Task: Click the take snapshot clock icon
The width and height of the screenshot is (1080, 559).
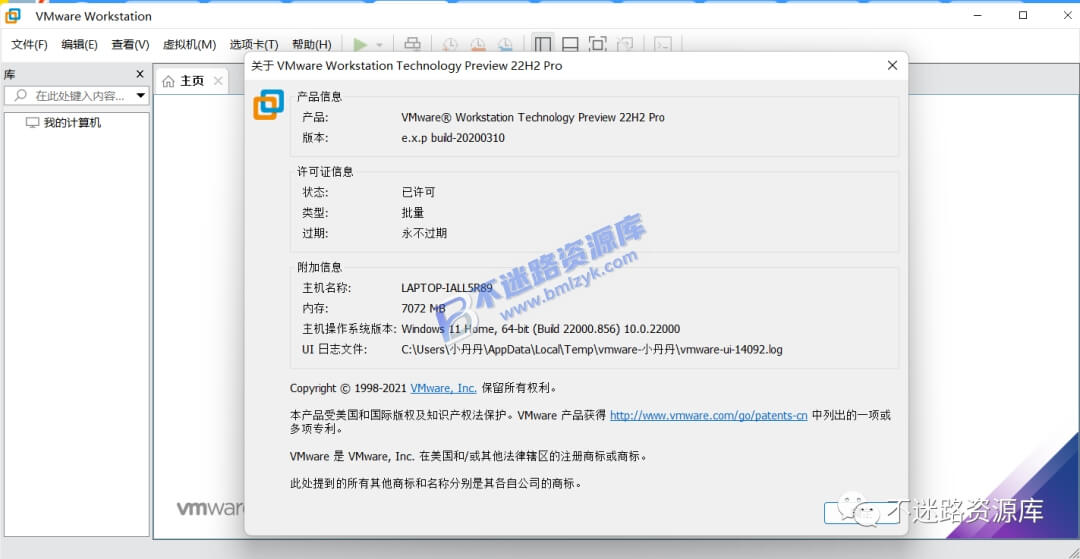Action: [x=450, y=45]
